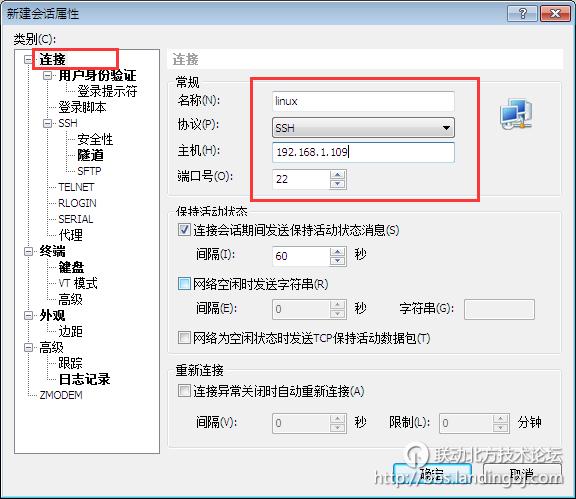Collapse the SSH tree node
Image resolution: width=576 pixels, height=499 pixels.
(47, 123)
